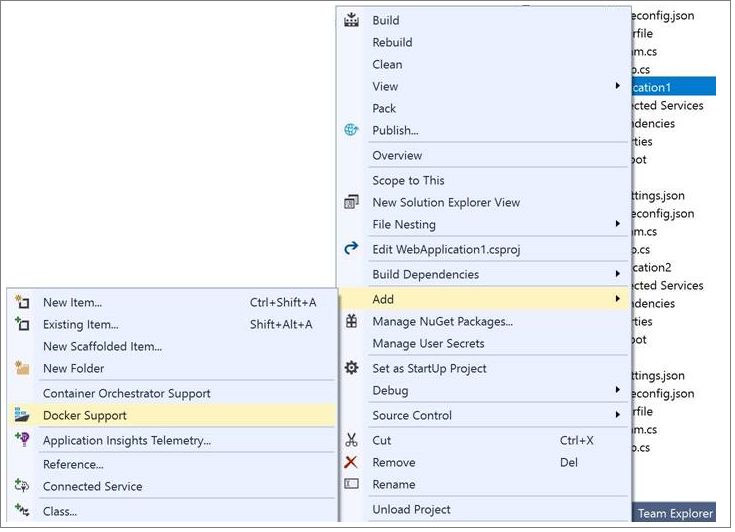Click the Set as StartUp Project gear icon
Viewport: 735px width, 532px height.
pos(351,368)
